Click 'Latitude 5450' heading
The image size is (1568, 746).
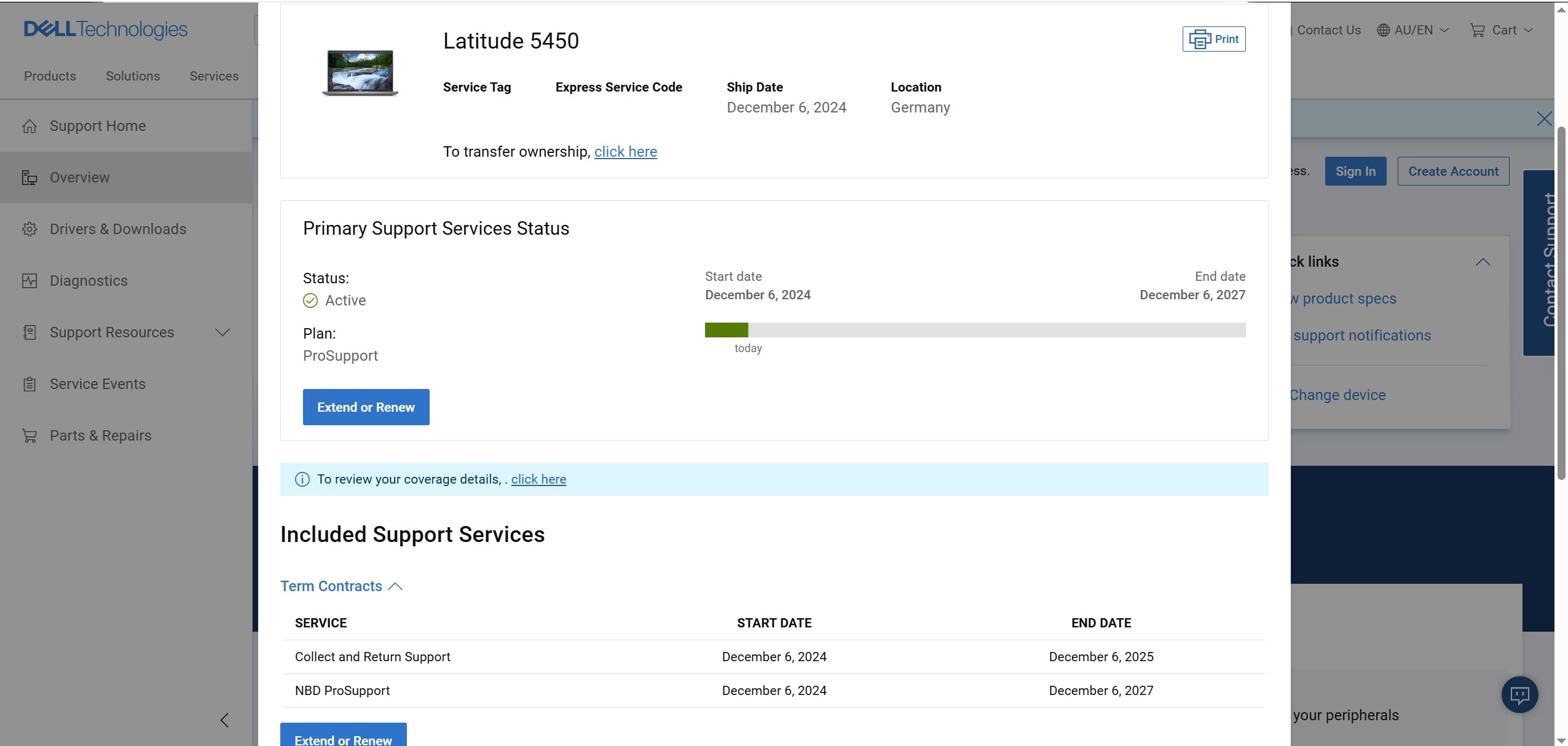point(511,41)
